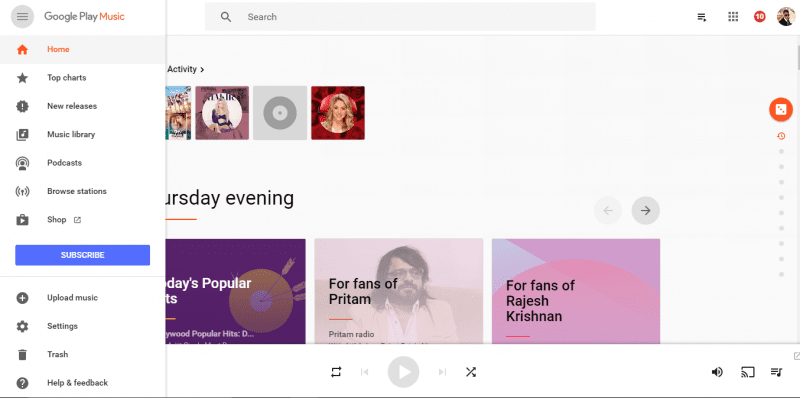Collapse the hamburger navigation menu

[22, 16]
